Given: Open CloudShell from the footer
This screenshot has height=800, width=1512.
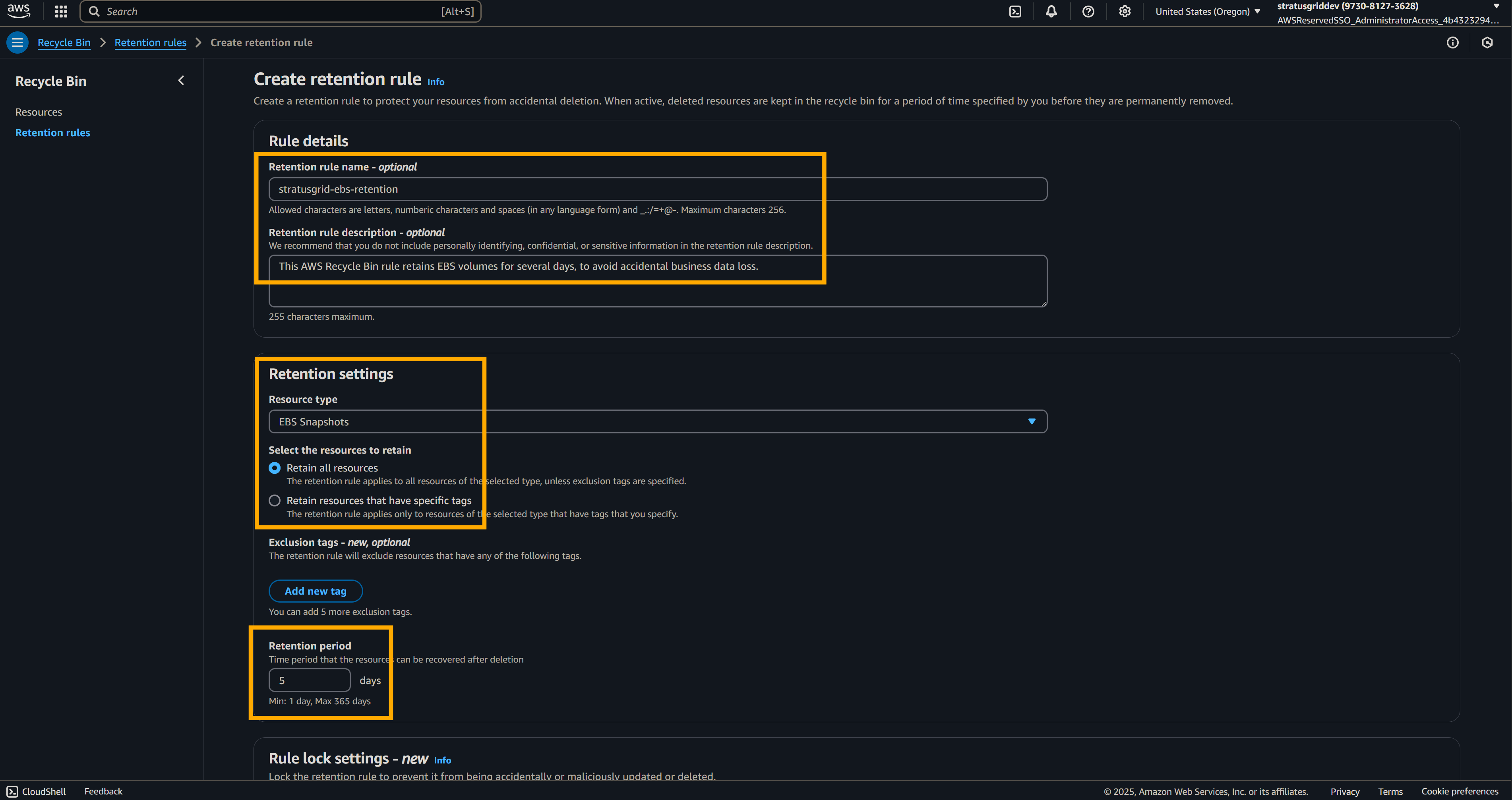Looking at the screenshot, I should coord(37,791).
